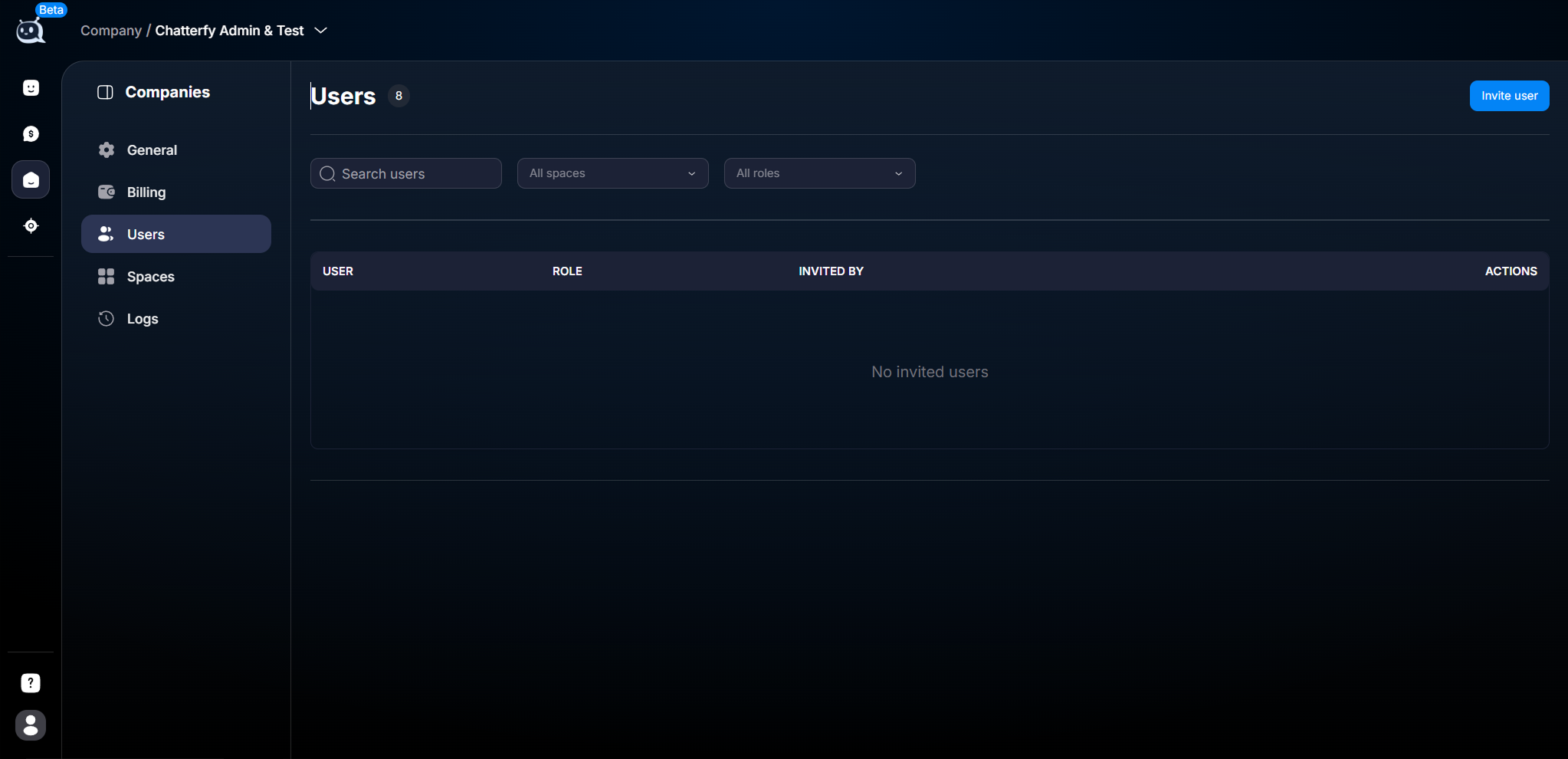Screen dimensions: 1568x759
Task: Open the dollar chat bubble icon
Action: coord(31,134)
